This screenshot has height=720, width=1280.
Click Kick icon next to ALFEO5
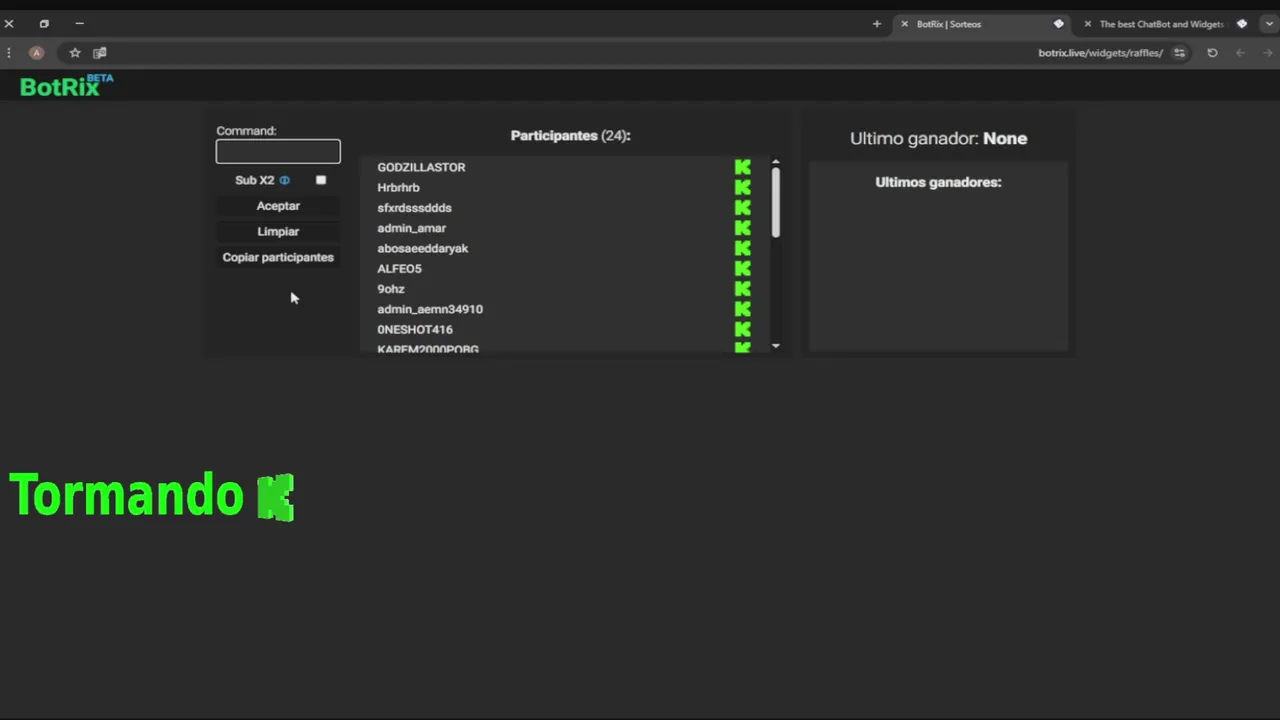742,269
